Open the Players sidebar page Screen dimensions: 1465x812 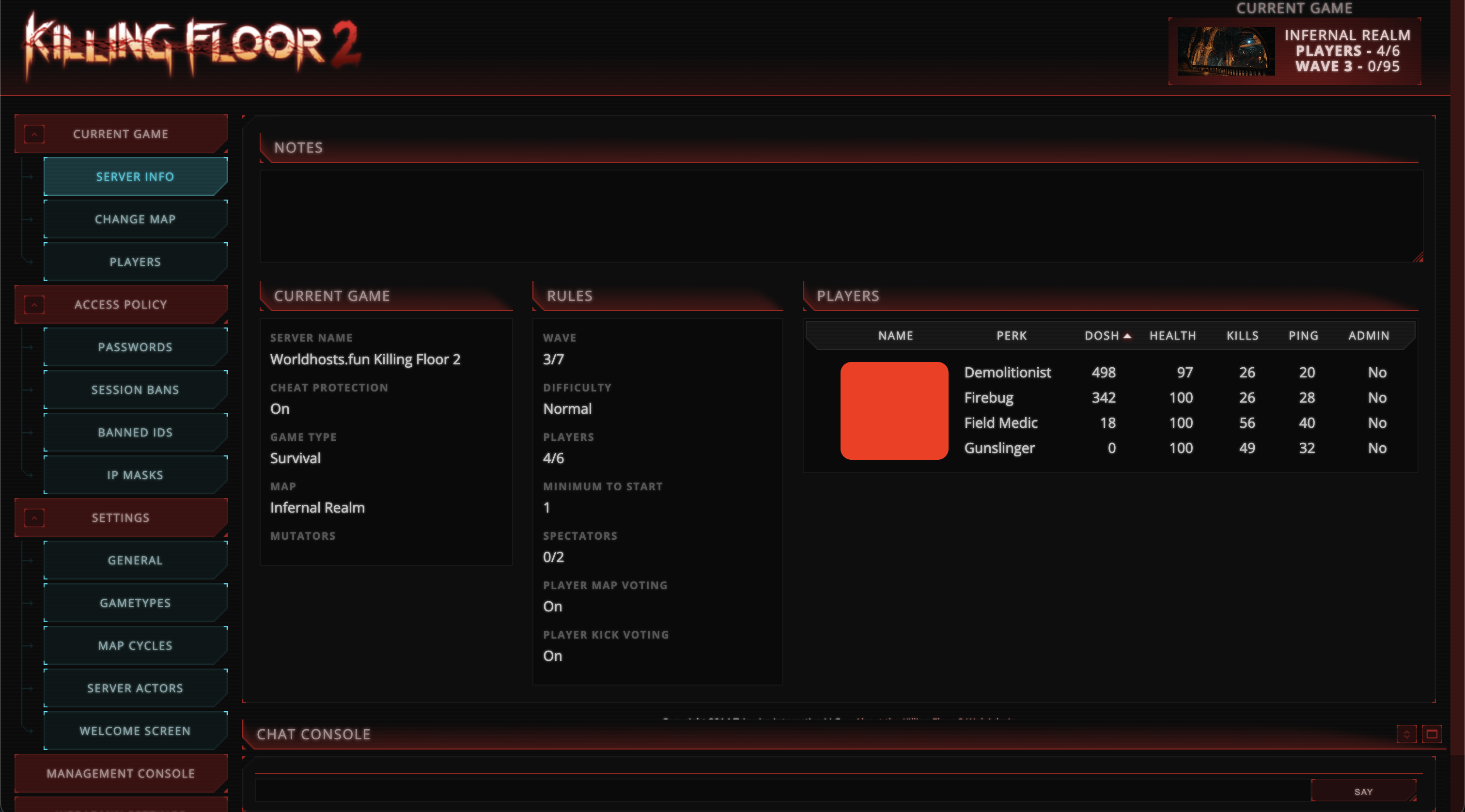pyautogui.click(x=135, y=262)
